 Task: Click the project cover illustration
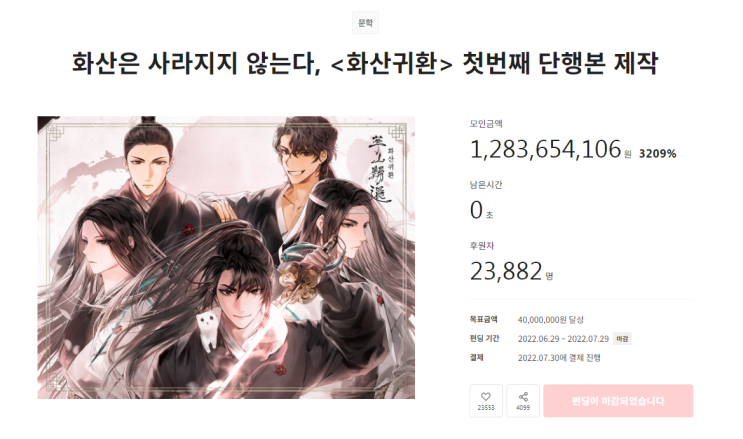(x=226, y=257)
